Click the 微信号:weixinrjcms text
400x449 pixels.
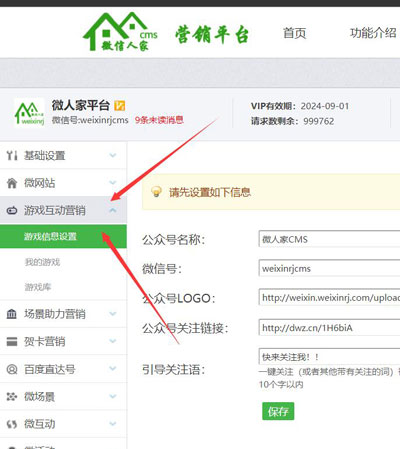click(x=90, y=120)
